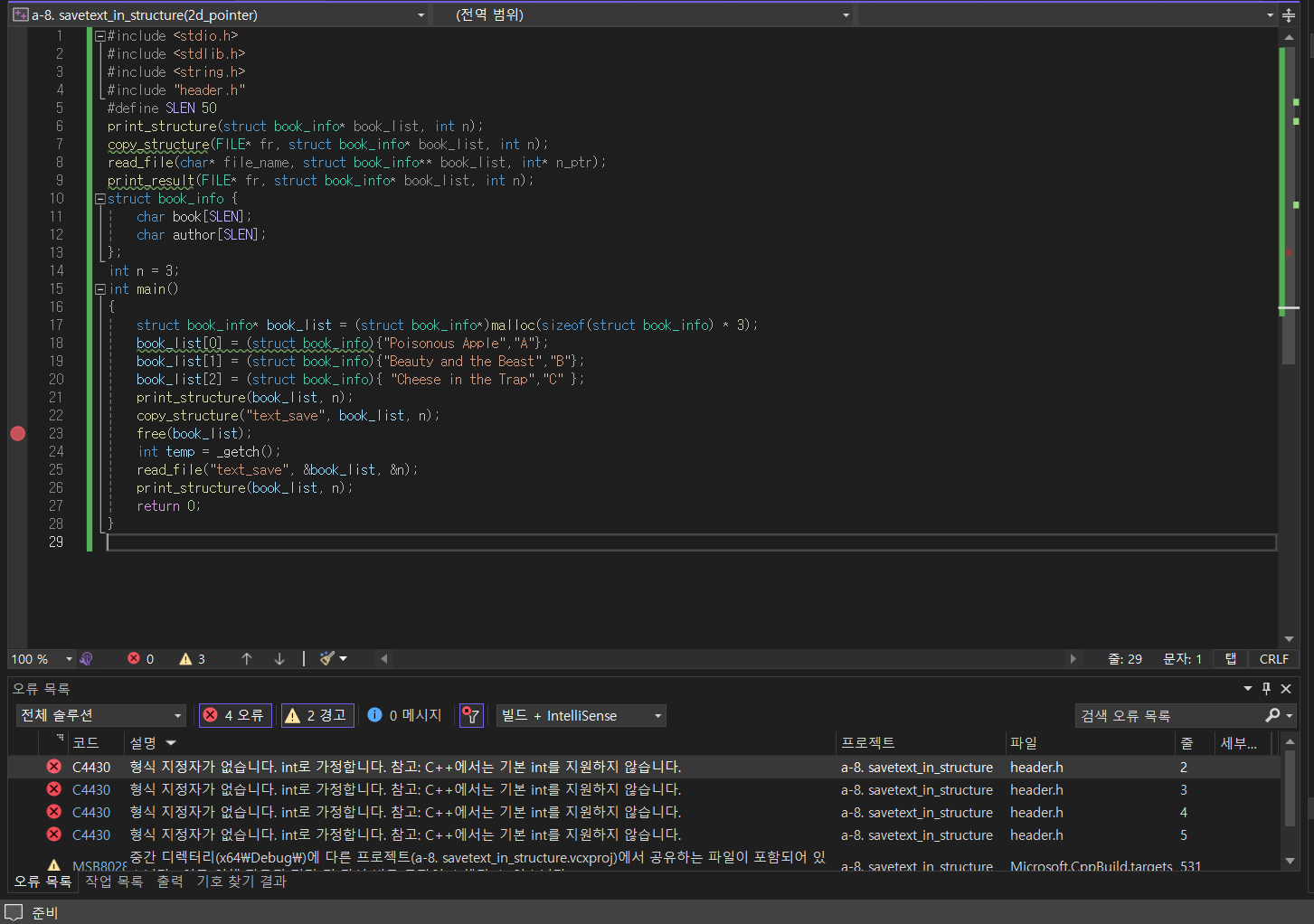Toggle the error list build filter funnel button

[x=471, y=715]
